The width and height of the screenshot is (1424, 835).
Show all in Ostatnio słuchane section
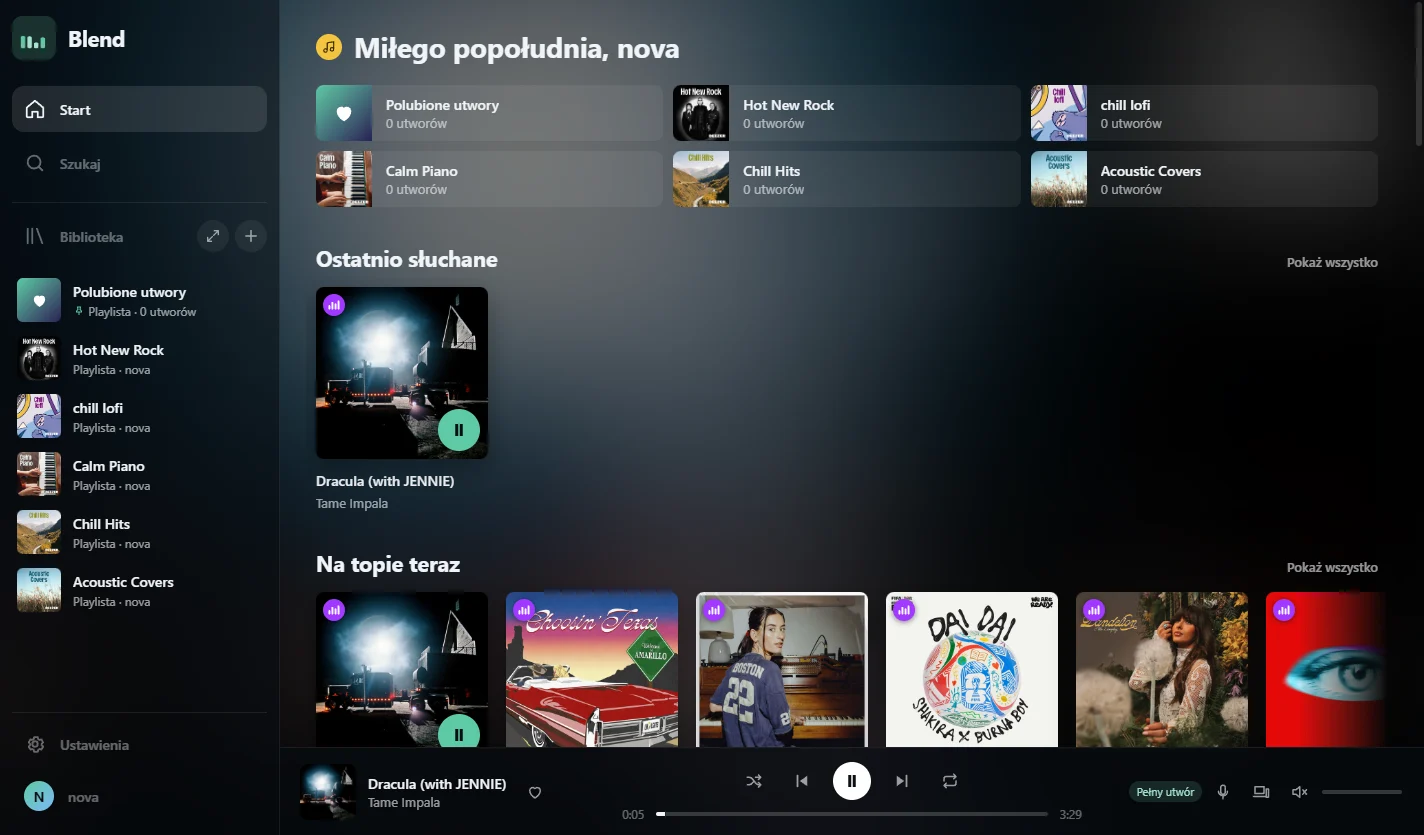[1332, 263]
